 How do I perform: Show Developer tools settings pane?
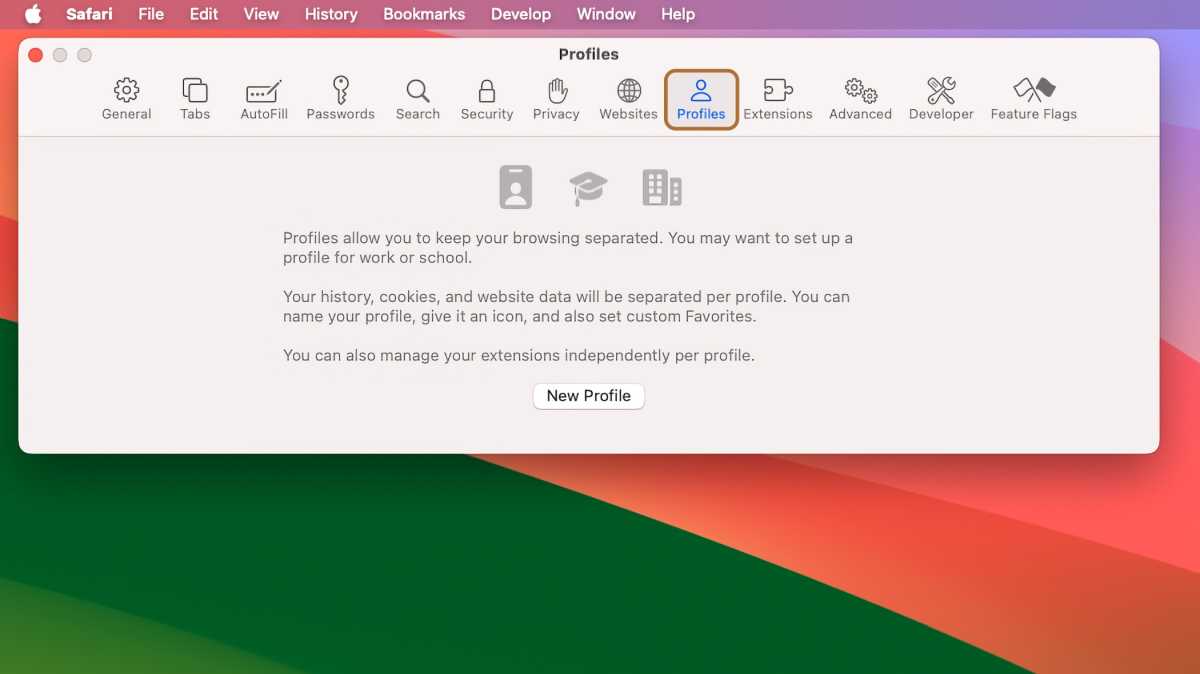tap(941, 99)
